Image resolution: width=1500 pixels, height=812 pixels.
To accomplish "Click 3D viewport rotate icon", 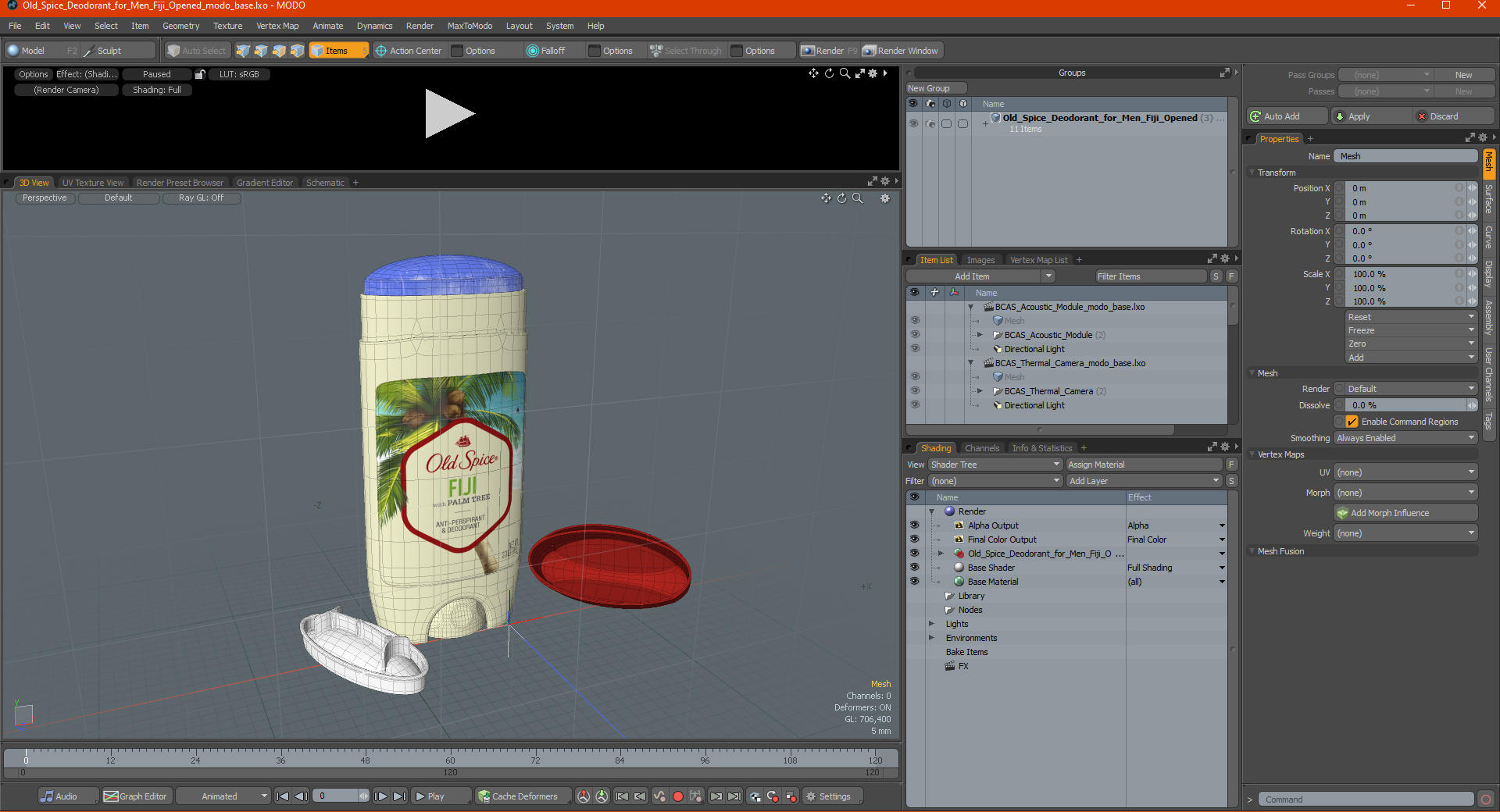I will coord(841,198).
